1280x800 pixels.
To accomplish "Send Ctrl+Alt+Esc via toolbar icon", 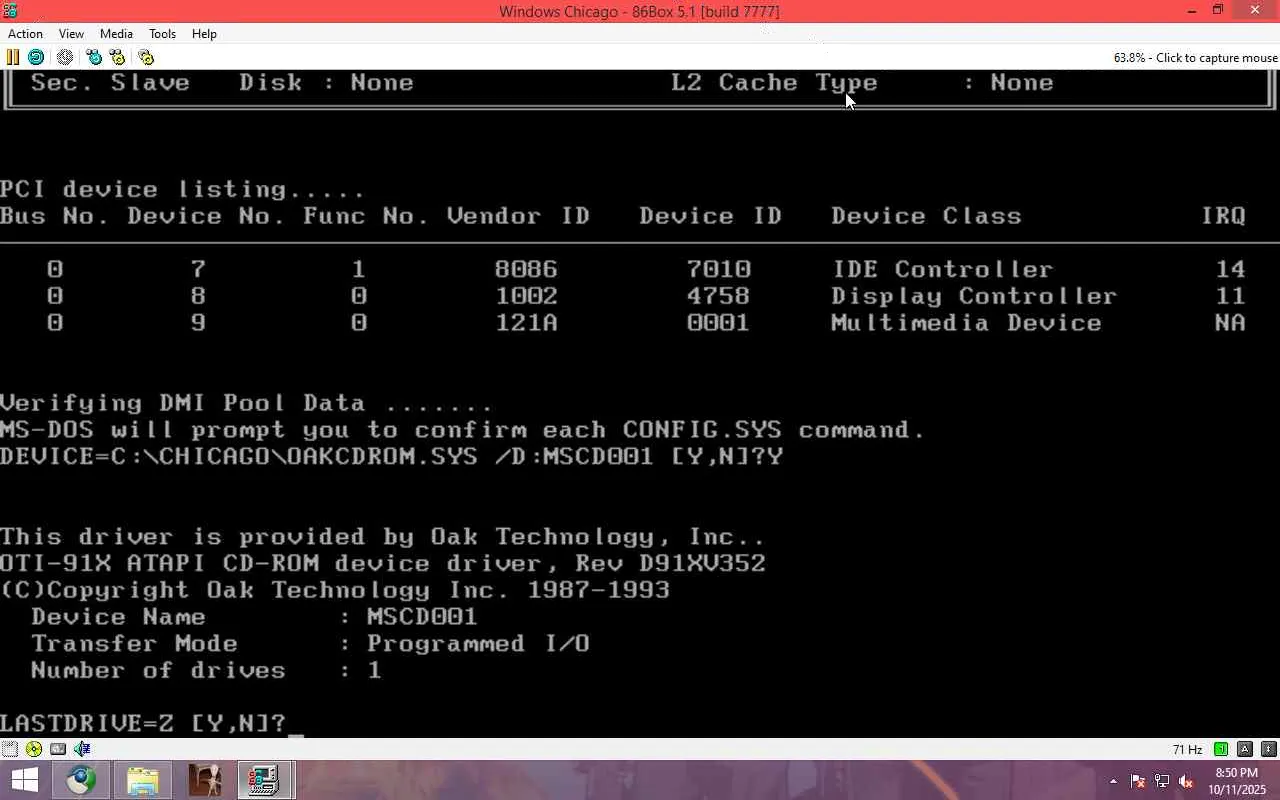I will pyautogui.click(x=117, y=57).
